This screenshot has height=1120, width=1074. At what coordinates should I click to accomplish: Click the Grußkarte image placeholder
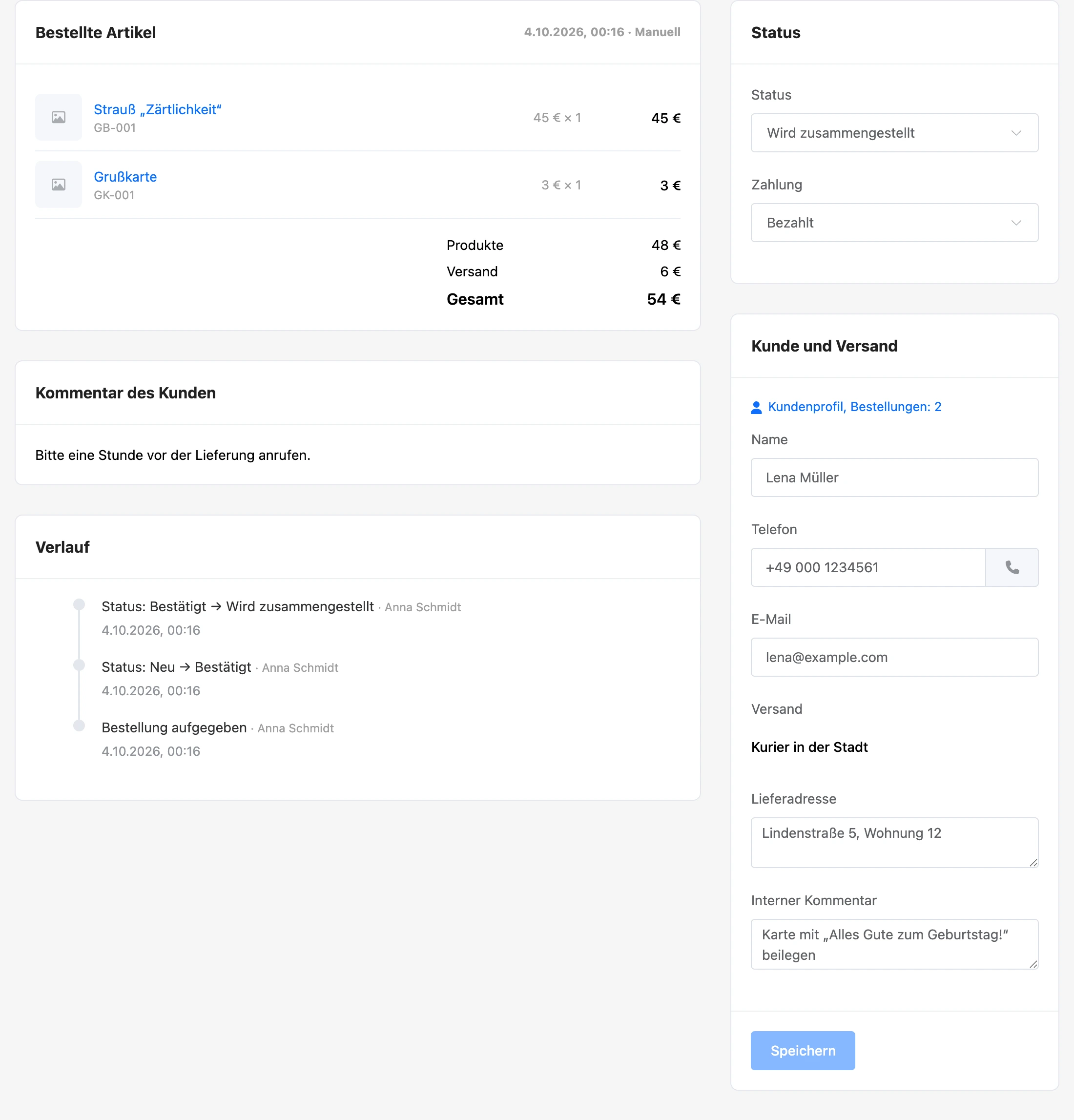(58, 185)
